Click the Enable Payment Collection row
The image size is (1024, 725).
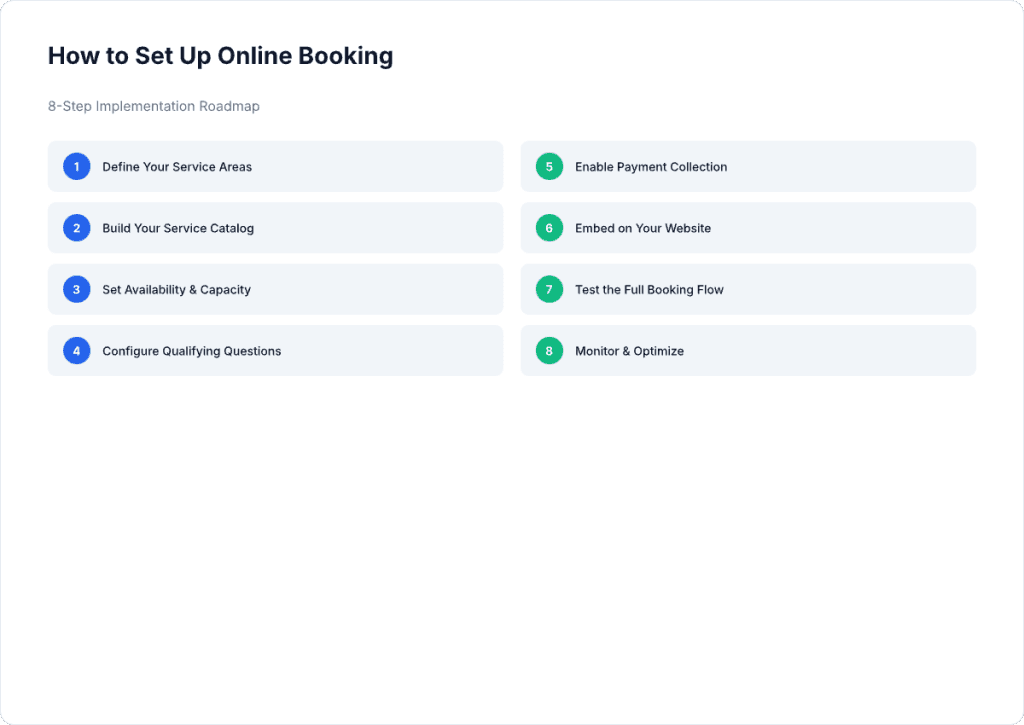[x=748, y=166]
